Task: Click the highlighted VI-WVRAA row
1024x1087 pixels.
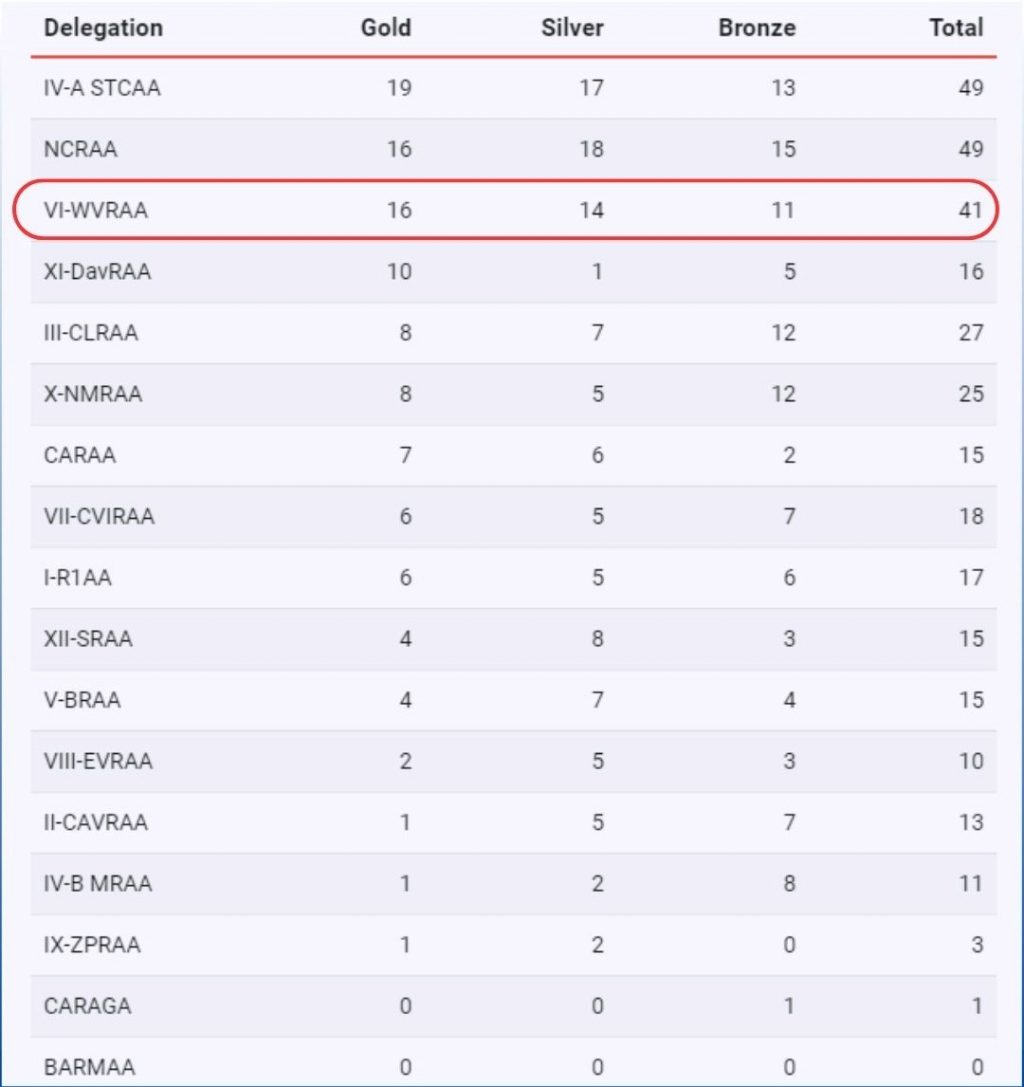Action: [x=505, y=210]
